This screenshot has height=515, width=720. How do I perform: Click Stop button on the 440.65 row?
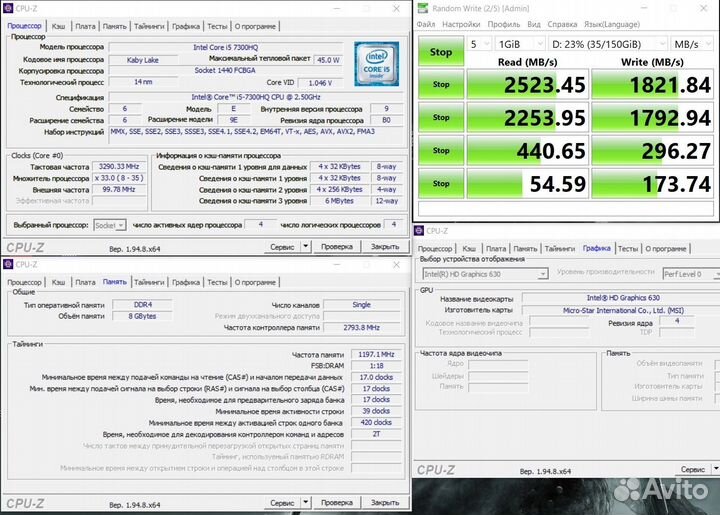(x=441, y=150)
